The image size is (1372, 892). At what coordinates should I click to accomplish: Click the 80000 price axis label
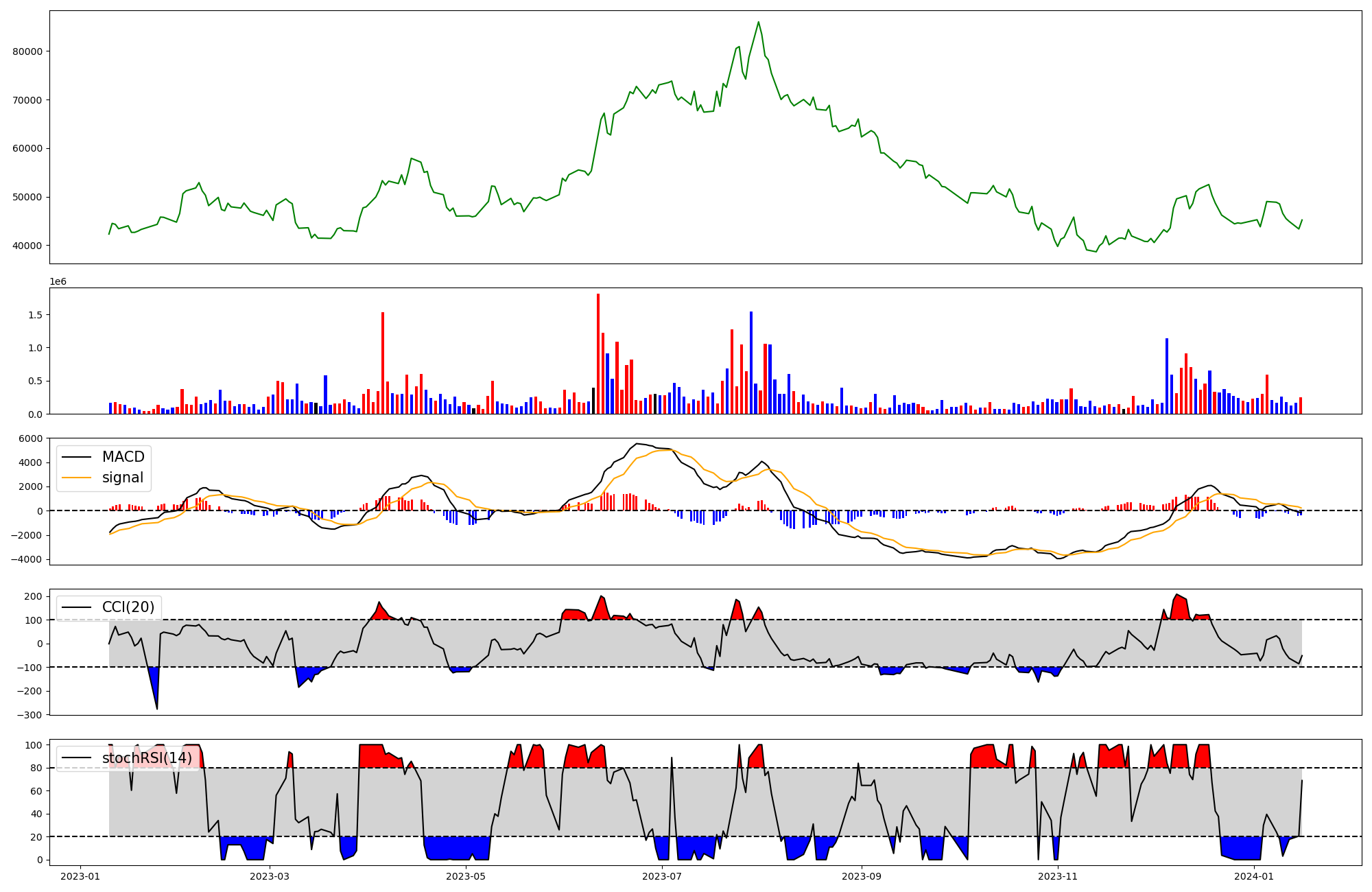(27, 51)
